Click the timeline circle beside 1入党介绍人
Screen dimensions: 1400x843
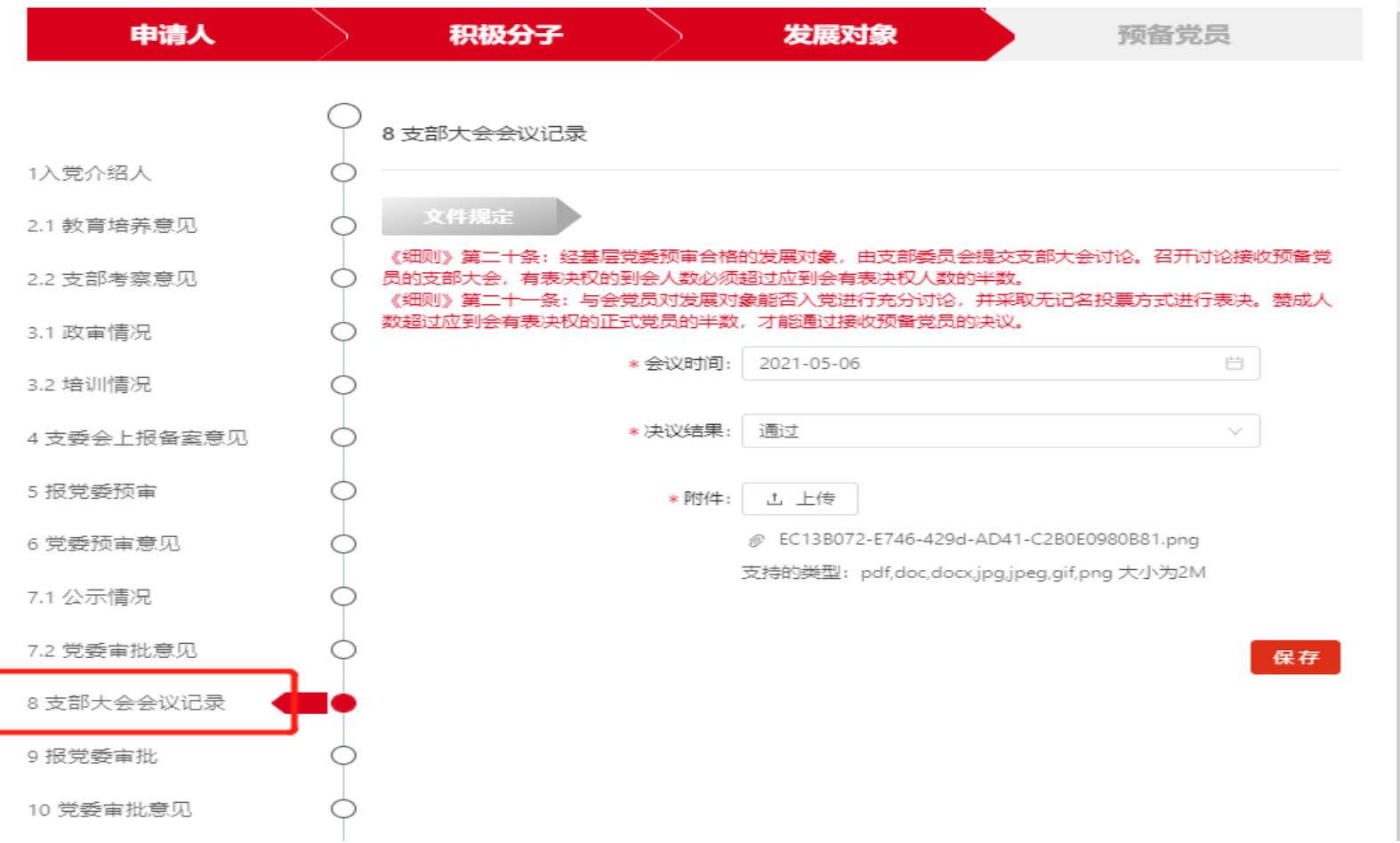pos(343,173)
